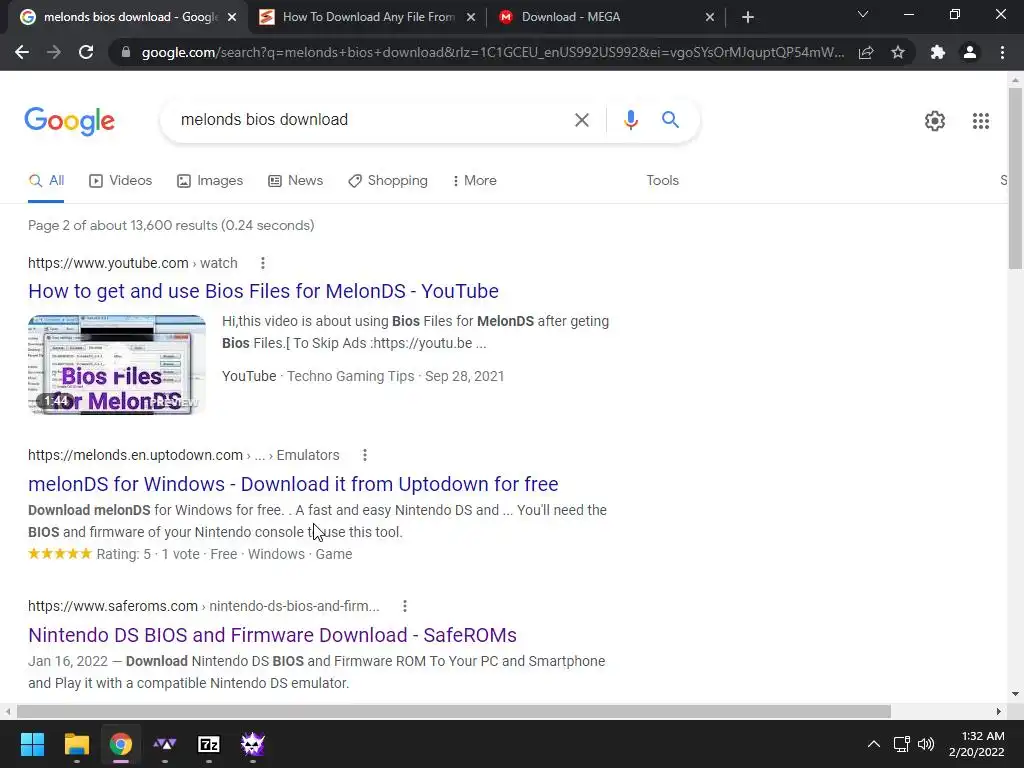Screen dimensions: 1024x768
Task: Open Google quick settings gear
Action: [x=935, y=121]
